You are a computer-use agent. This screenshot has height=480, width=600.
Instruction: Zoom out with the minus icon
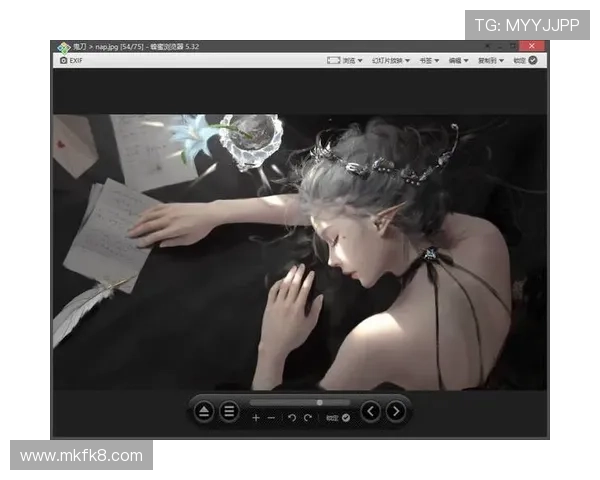pos(272,417)
